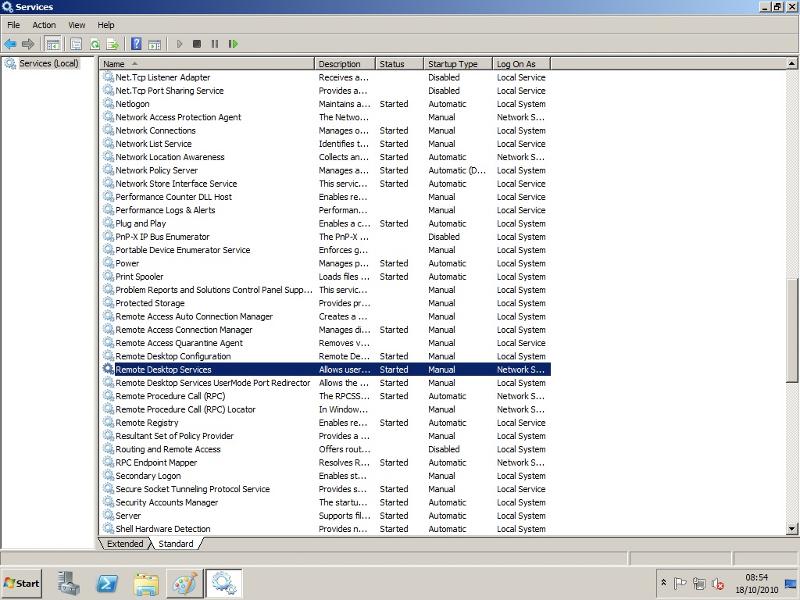
Task: Open the Action menu
Action: click(x=44, y=25)
